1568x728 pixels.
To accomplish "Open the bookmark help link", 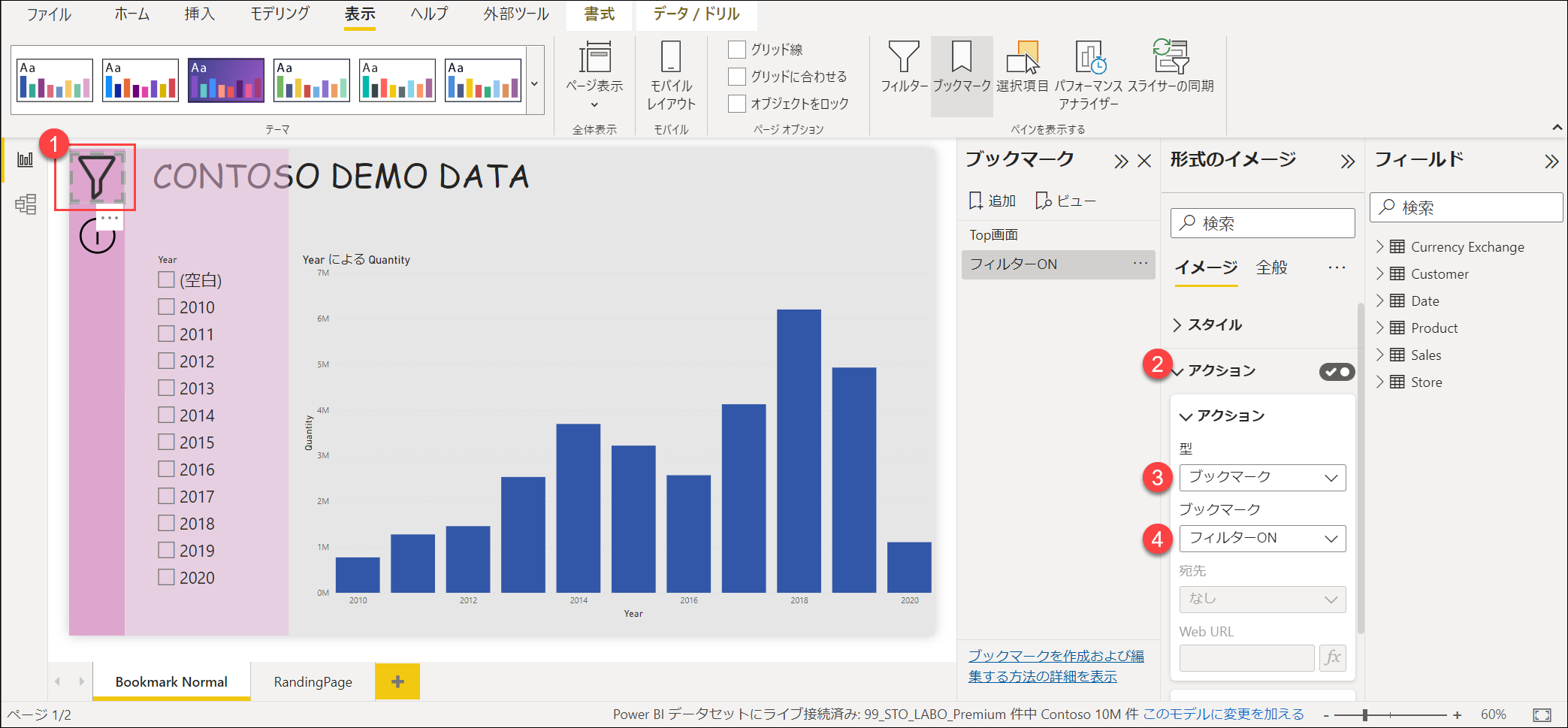I will pos(1056,666).
